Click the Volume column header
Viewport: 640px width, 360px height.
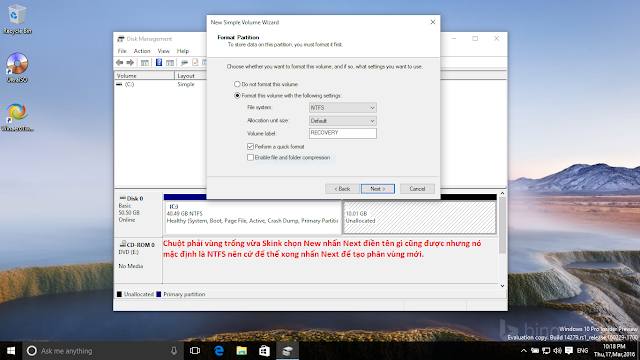pos(144,76)
